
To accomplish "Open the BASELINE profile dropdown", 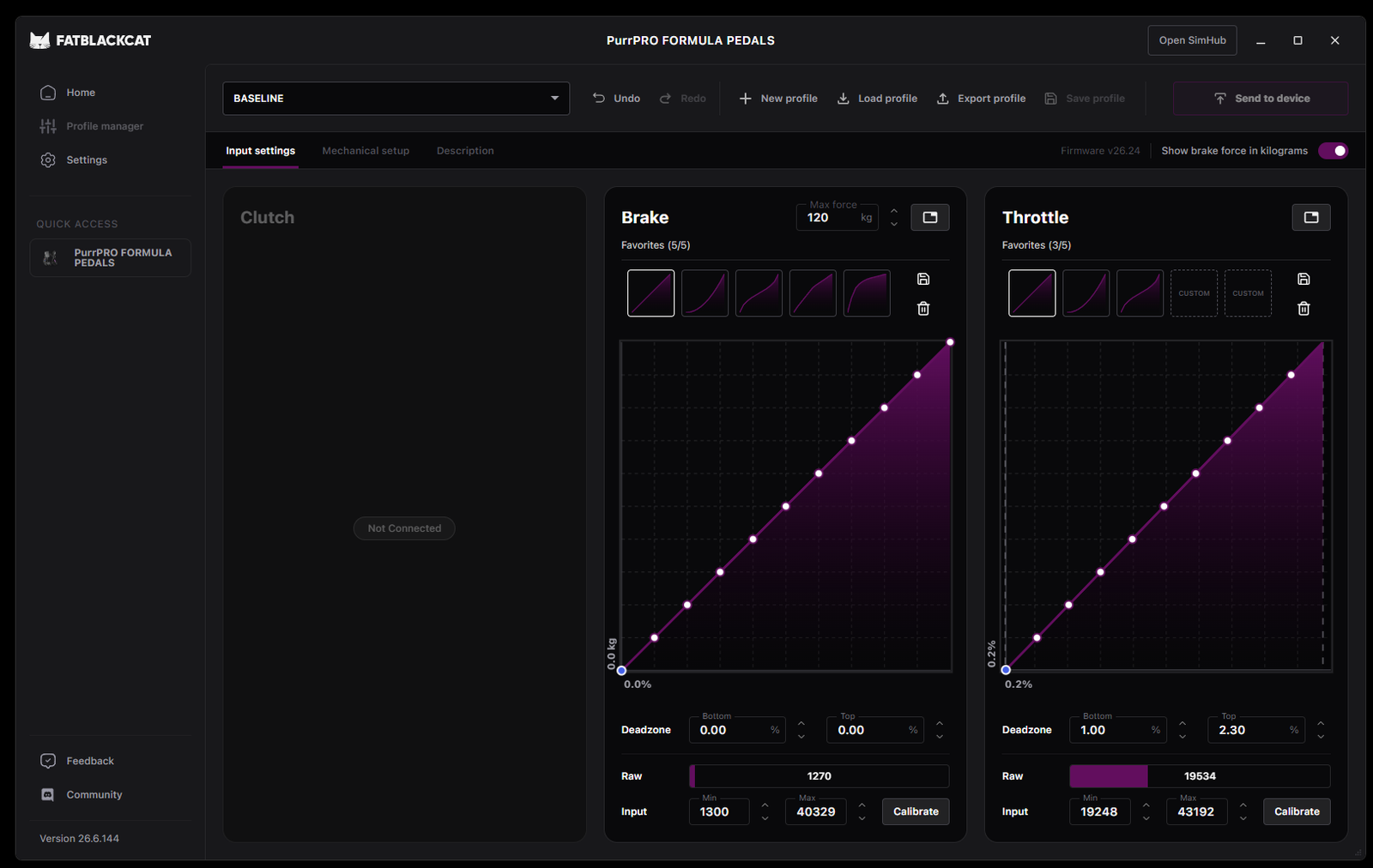I will coord(396,99).
